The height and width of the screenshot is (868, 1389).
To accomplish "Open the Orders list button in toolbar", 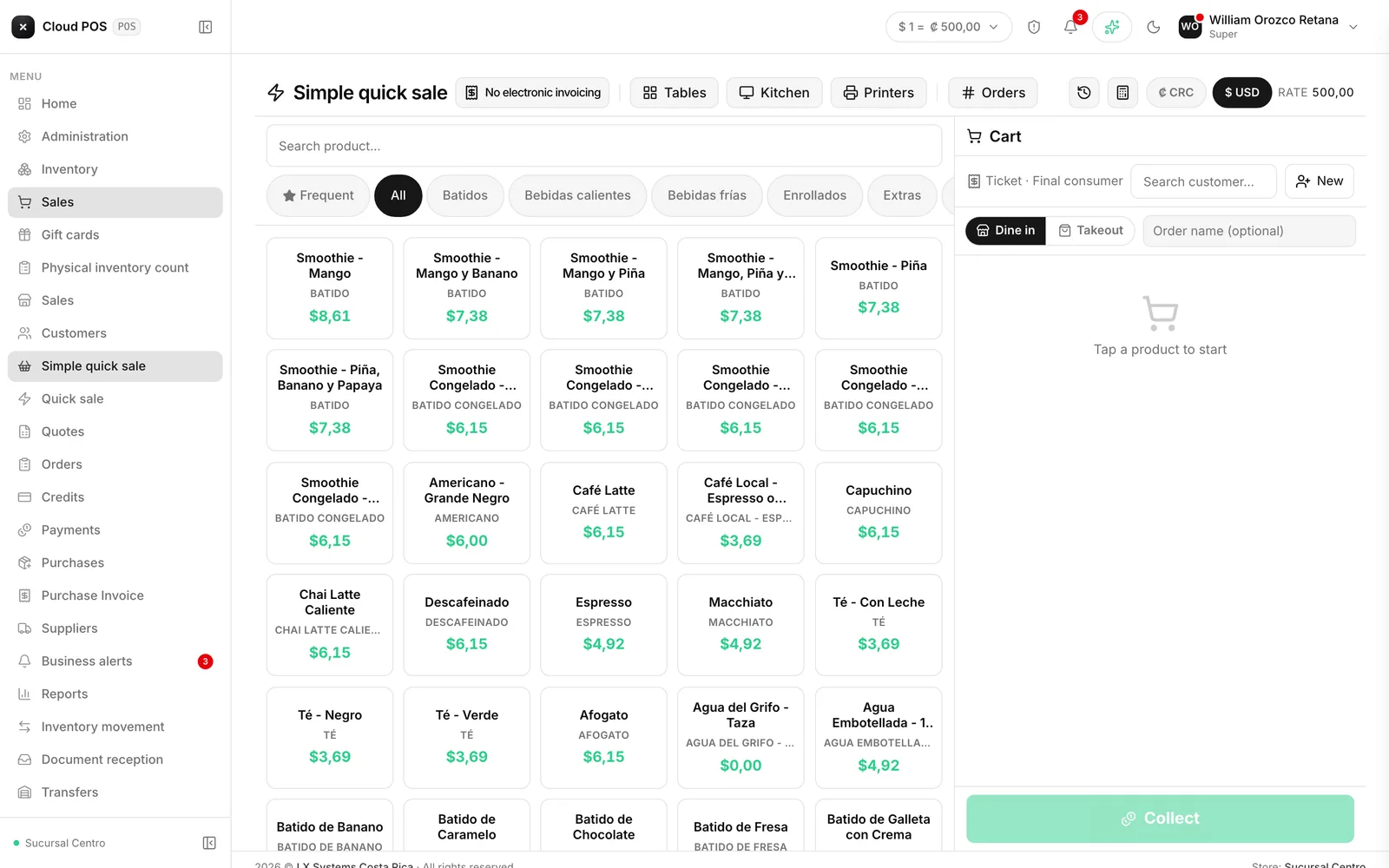I will coord(993,93).
